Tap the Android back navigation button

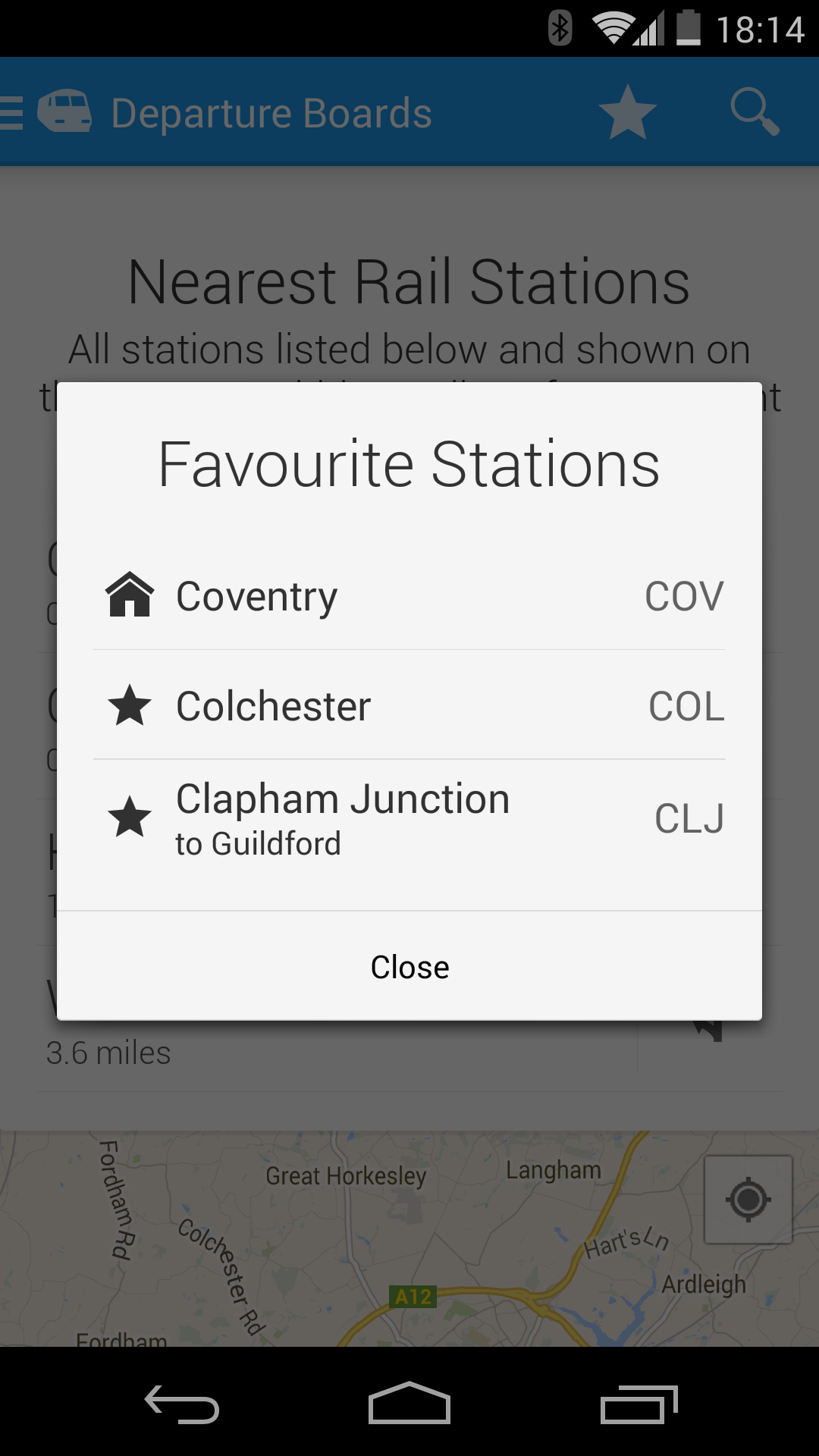click(182, 1404)
